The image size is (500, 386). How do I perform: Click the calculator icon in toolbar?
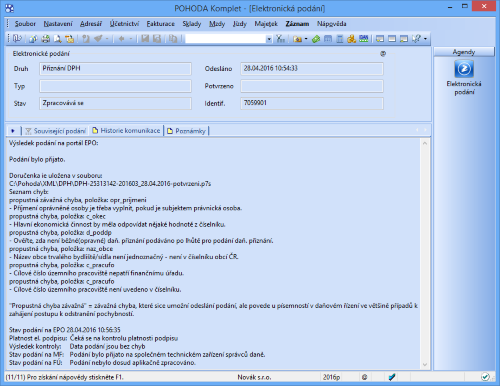click(x=340, y=39)
